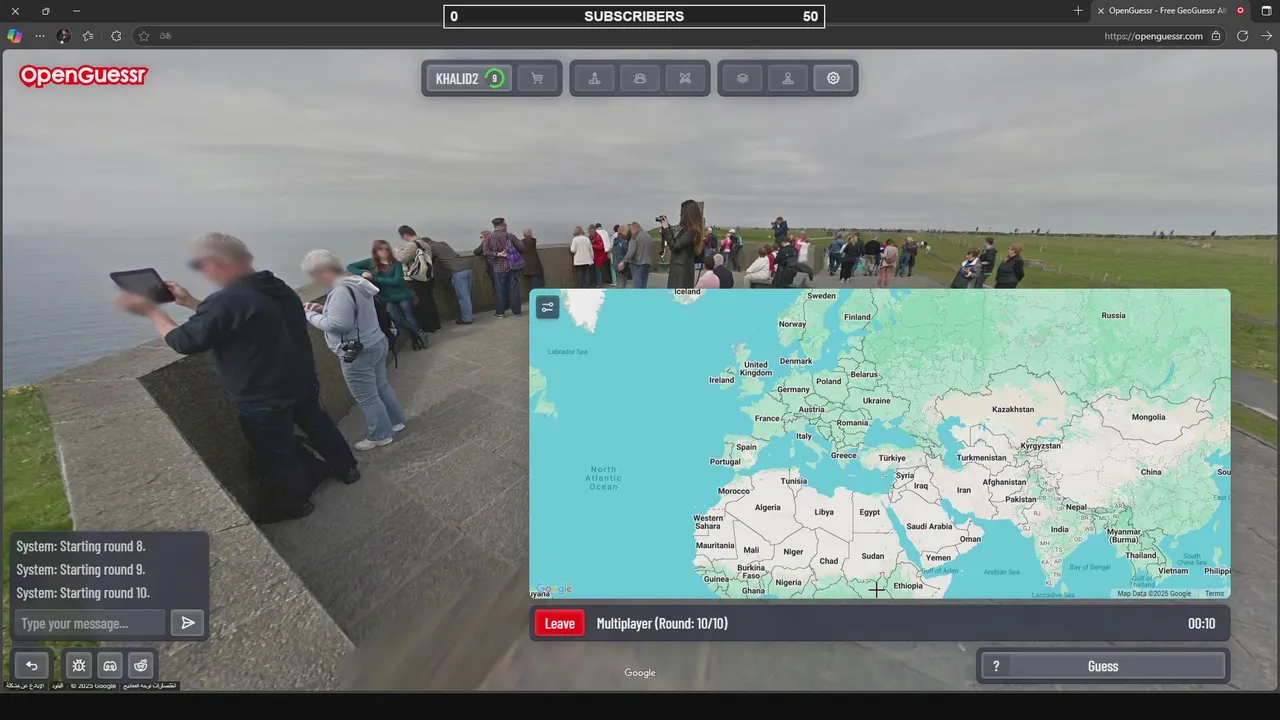
Task: Open the Discord icon link
Action: [x=110, y=665]
